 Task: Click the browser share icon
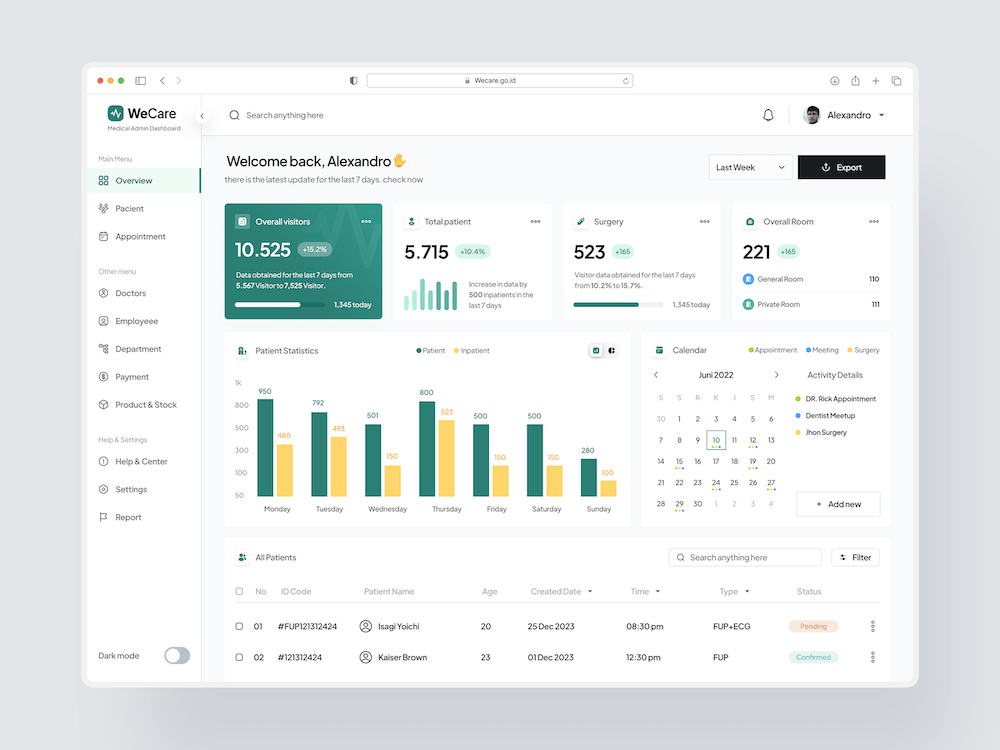(855, 81)
